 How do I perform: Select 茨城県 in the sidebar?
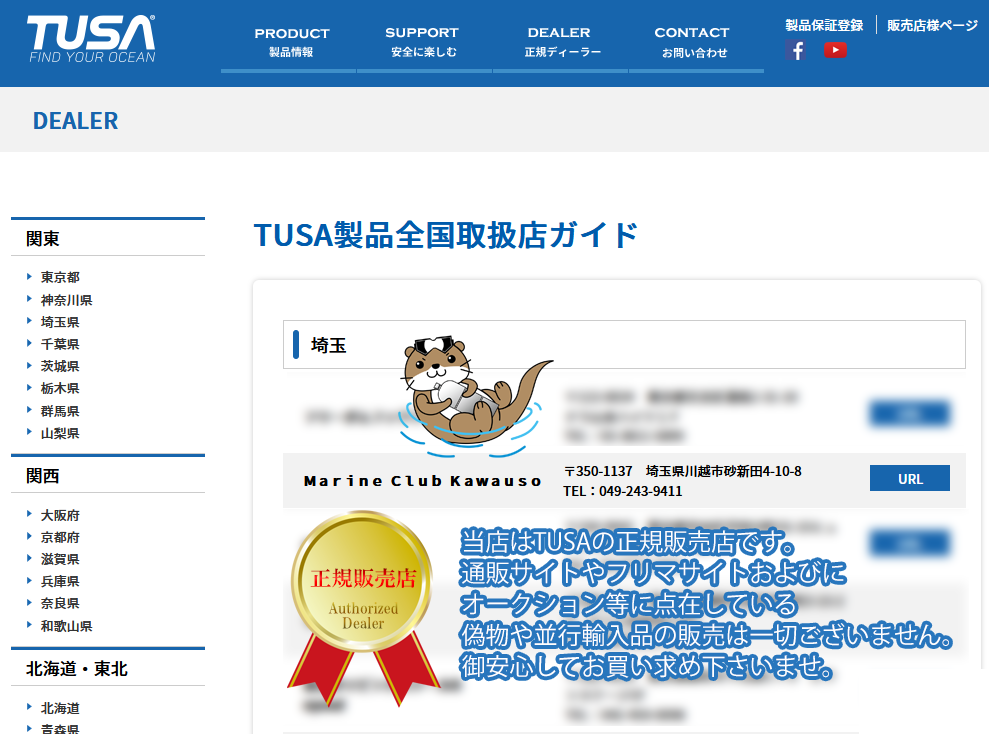60,366
